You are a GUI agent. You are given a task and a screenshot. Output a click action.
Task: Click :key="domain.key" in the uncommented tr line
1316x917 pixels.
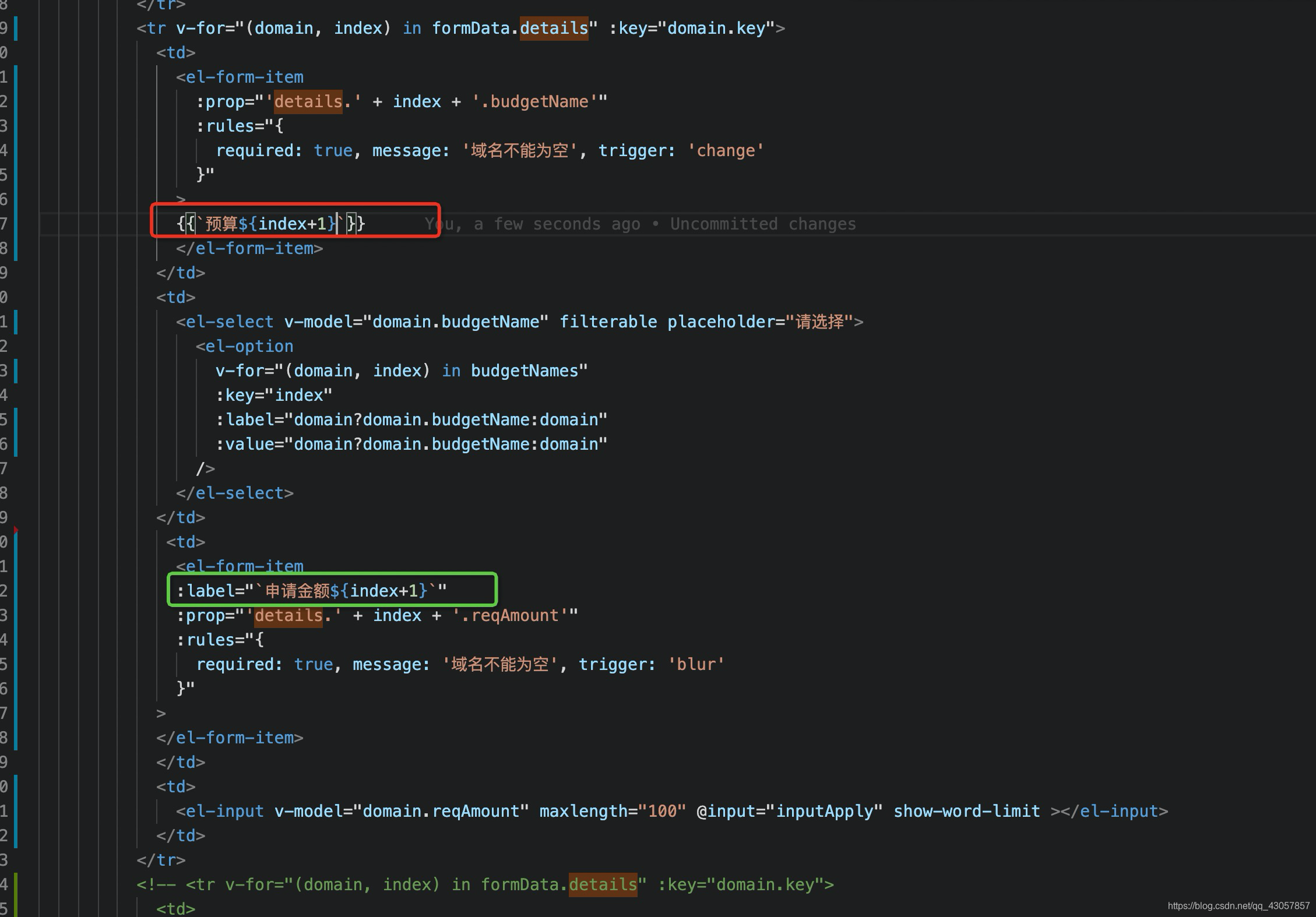pyautogui.click(x=692, y=29)
